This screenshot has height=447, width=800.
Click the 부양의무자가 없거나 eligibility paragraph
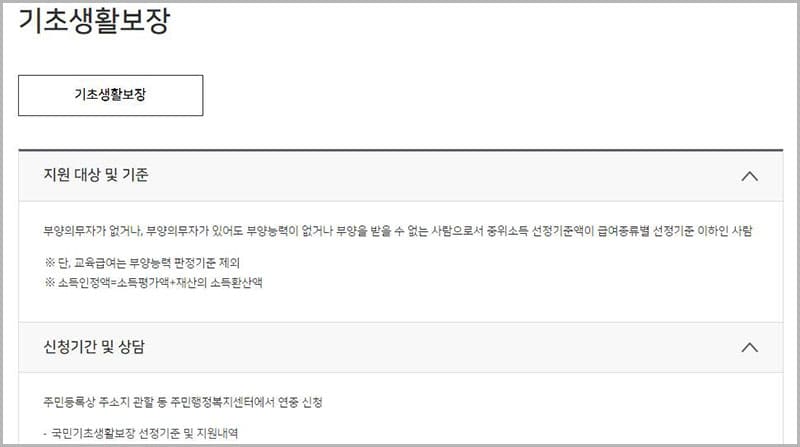pos(397,231)
